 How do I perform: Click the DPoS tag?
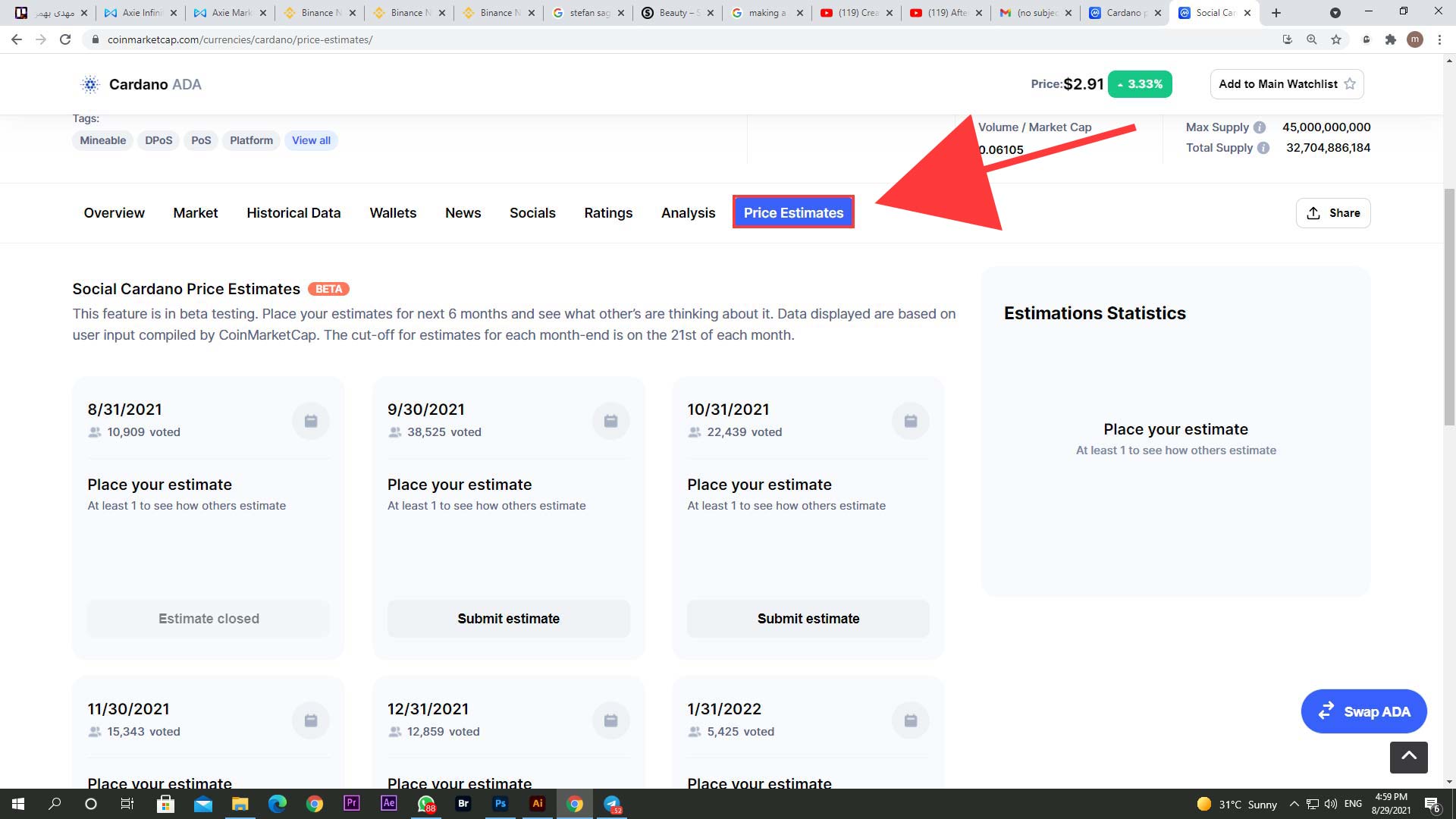pos(158,140)
